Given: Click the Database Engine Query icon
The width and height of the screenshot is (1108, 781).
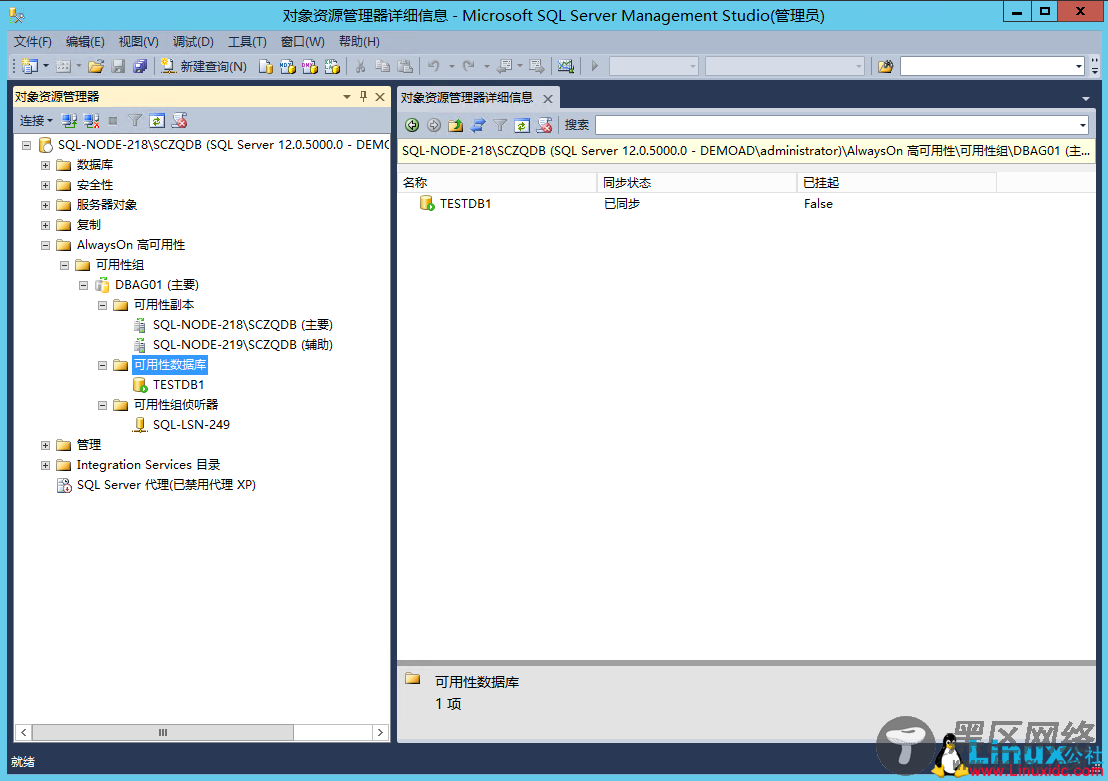Looking at the screenshot, I should tap(265, 66).
